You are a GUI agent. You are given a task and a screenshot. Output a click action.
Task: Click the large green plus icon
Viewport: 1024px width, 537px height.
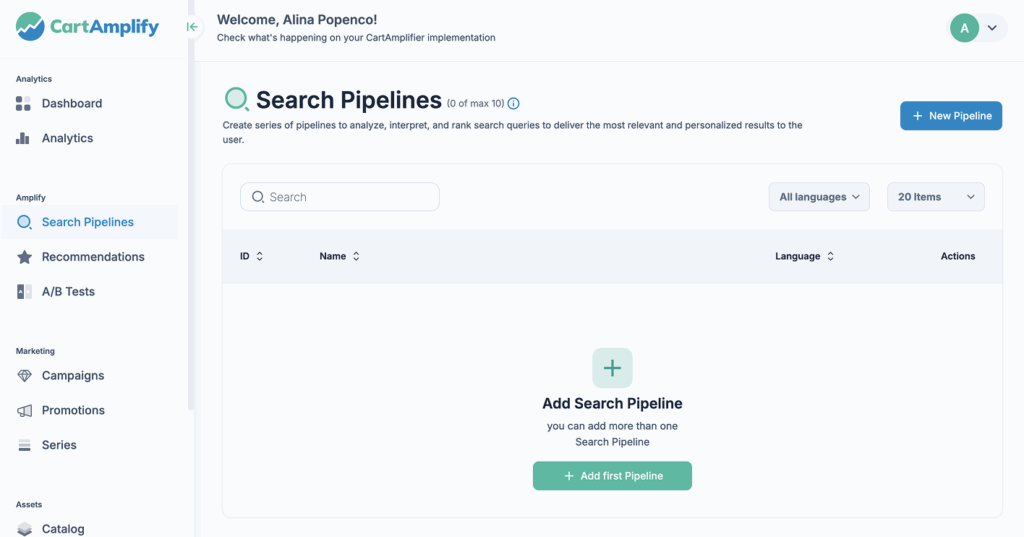[x=612, y=368]
